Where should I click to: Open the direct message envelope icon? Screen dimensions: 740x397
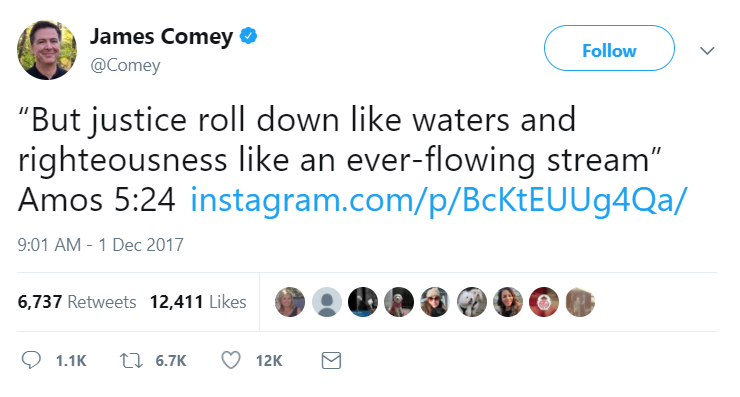click(x=331, y=360)
